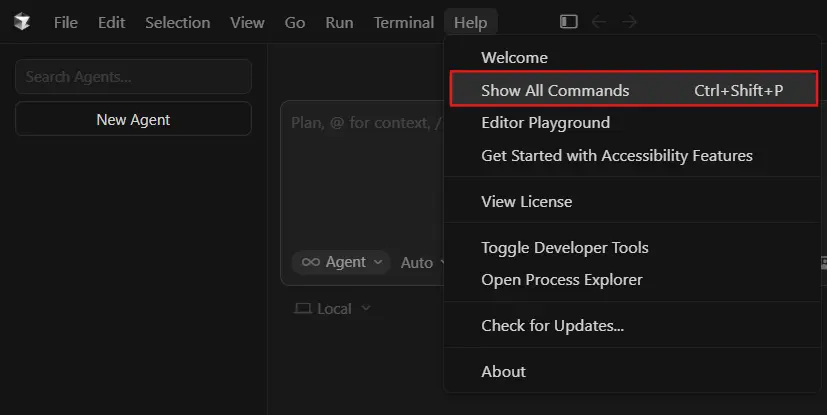The image size is (827, 415).
Task: Click the back navigation arrow
Action: click(599, 21)
